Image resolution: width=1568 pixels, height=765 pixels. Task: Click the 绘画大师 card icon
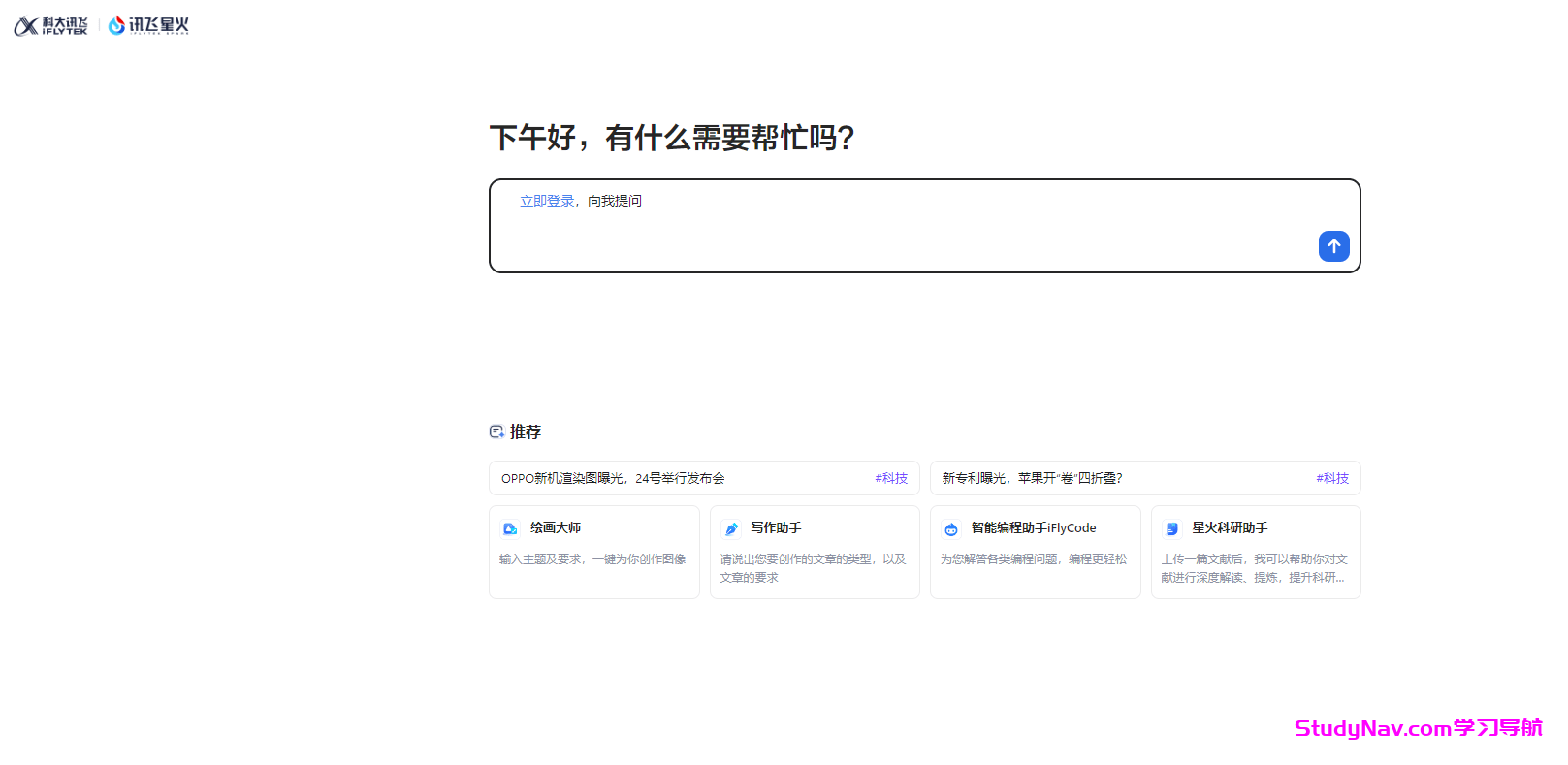tap(510, 528)
